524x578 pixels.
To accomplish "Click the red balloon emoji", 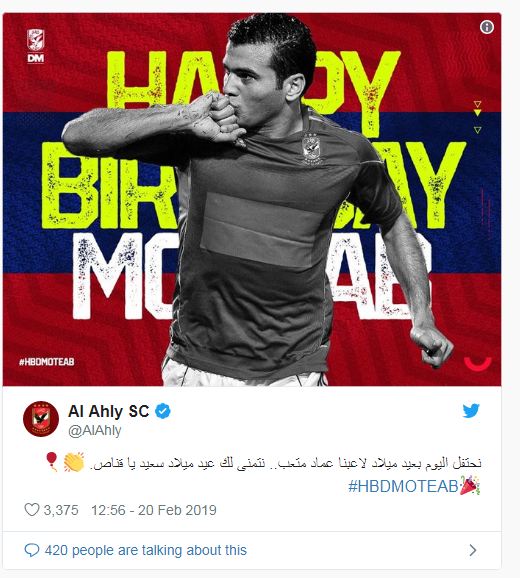I will tap(52, 462).
